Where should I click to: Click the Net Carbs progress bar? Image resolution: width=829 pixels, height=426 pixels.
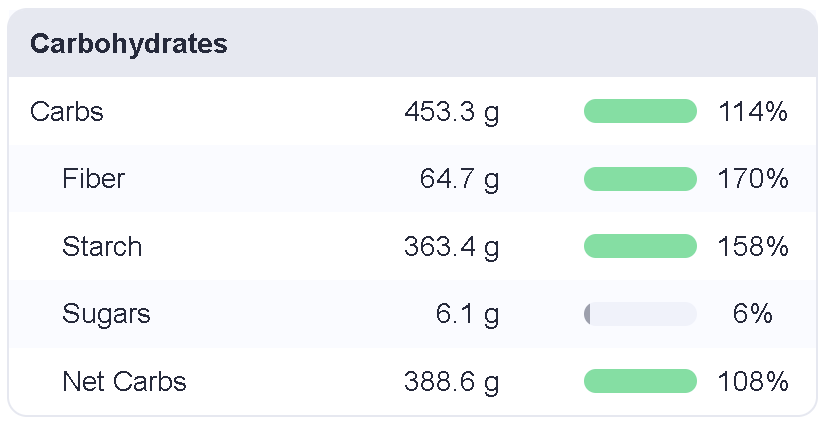tap(640, 381)
